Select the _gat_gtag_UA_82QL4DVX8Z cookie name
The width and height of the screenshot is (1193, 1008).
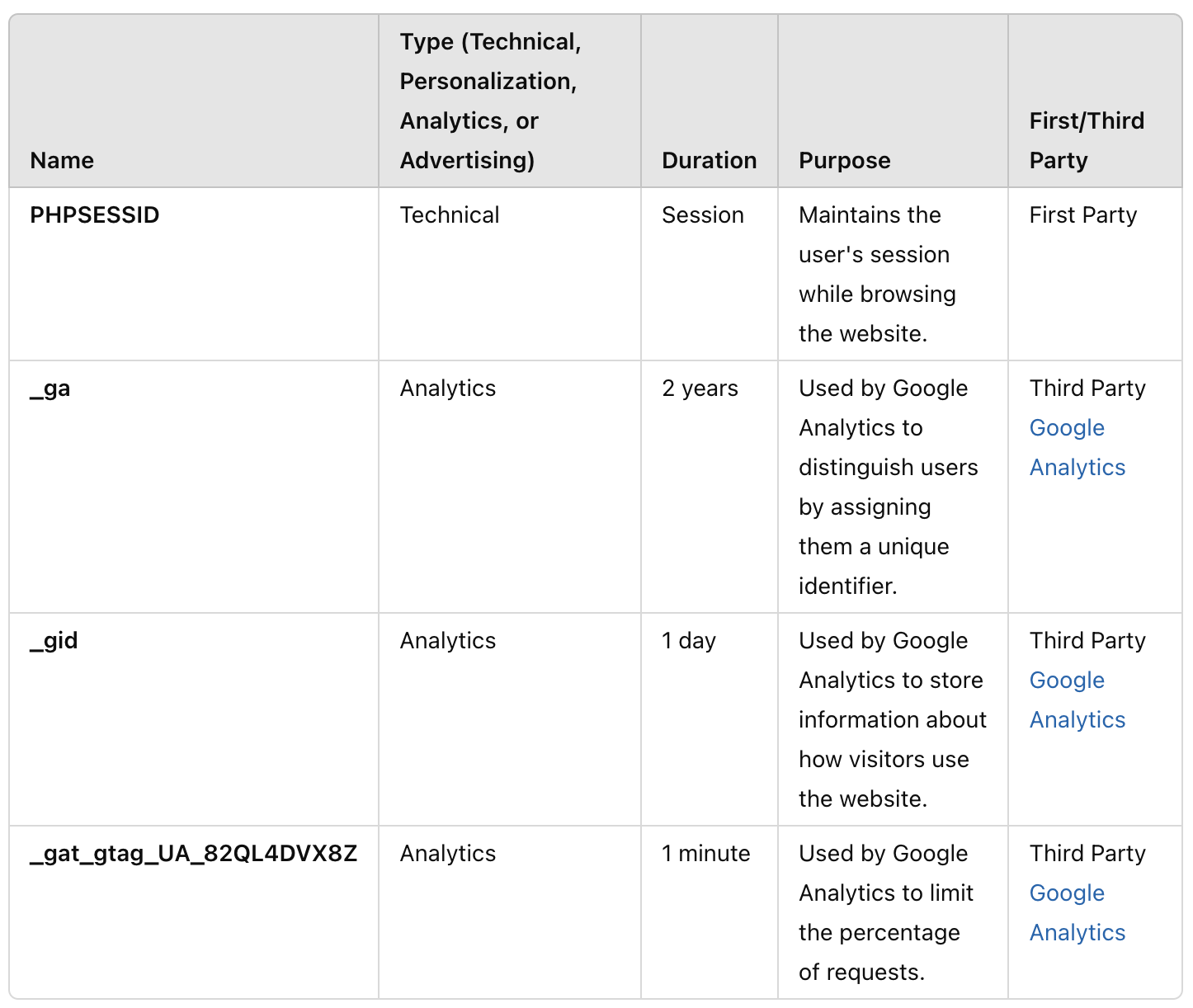pyautogui.click(x=194, y=854)
